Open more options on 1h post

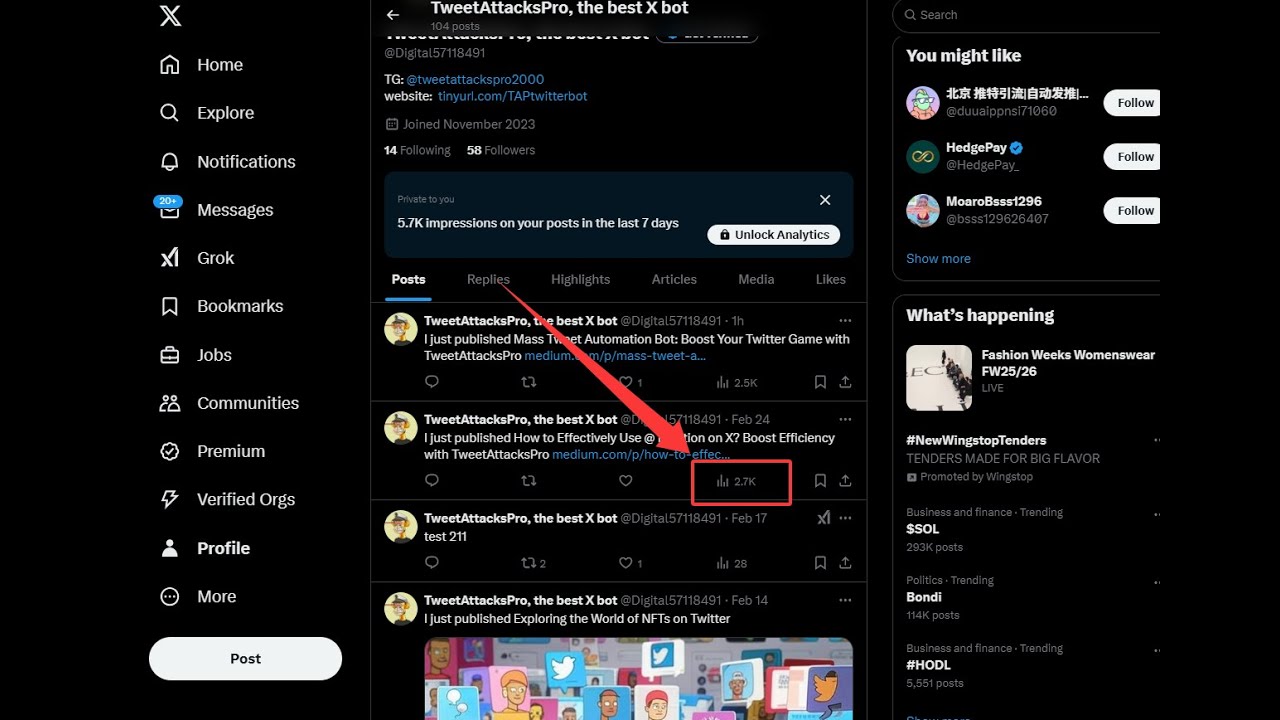845,321
